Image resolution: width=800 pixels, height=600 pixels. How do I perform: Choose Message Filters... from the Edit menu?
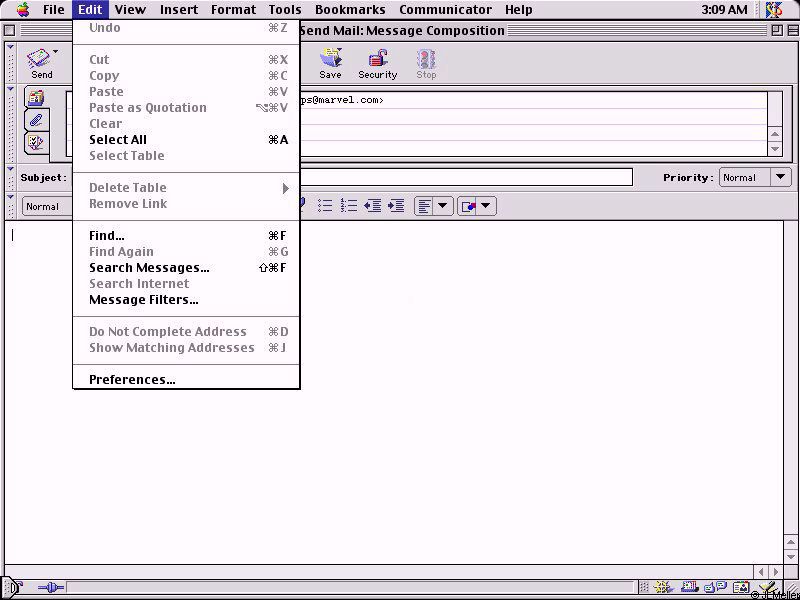click(x=186, y=300)
